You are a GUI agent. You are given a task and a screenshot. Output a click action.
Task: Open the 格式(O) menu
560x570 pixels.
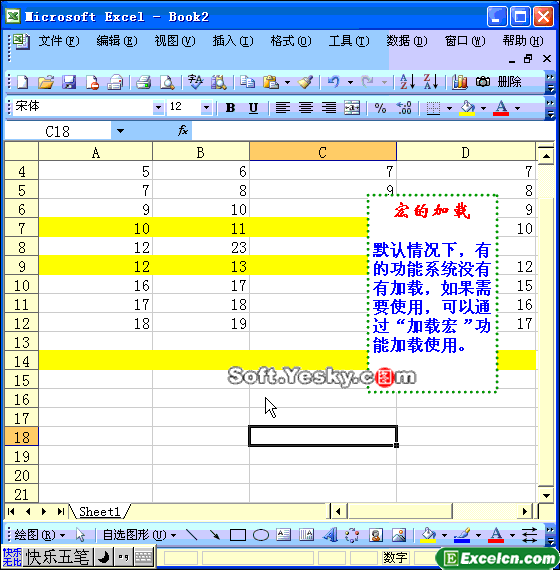pyautogui.click(x=291, y=41)
